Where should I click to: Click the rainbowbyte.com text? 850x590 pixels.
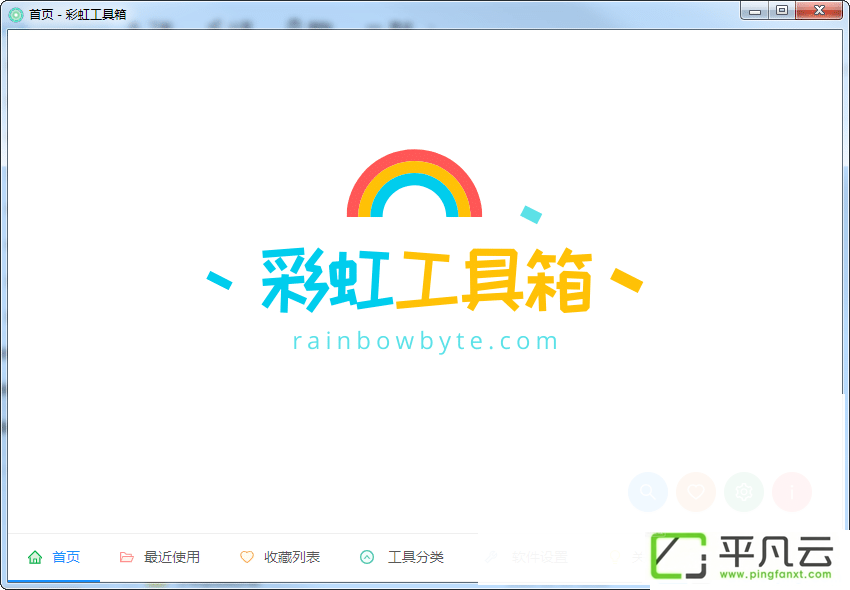[426, 342]
